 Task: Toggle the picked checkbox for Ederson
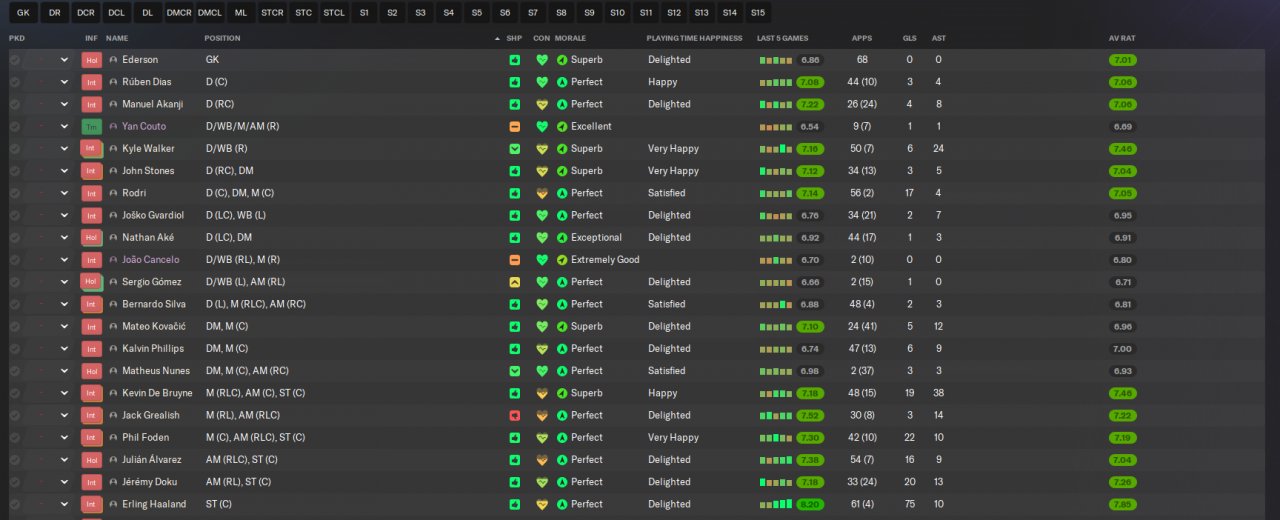pos(14,60)
